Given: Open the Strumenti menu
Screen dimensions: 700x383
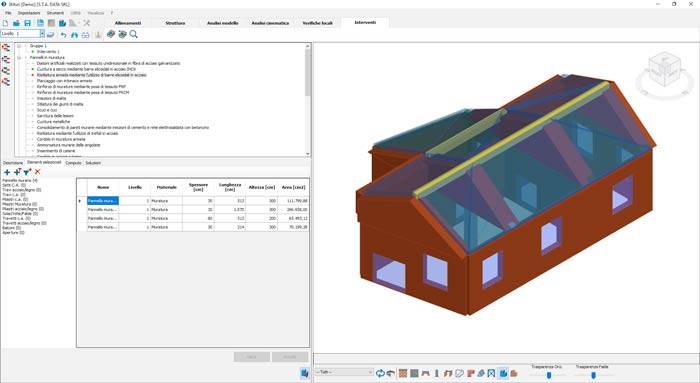Looking at the screenshot, I should click(x=55, y=13).
